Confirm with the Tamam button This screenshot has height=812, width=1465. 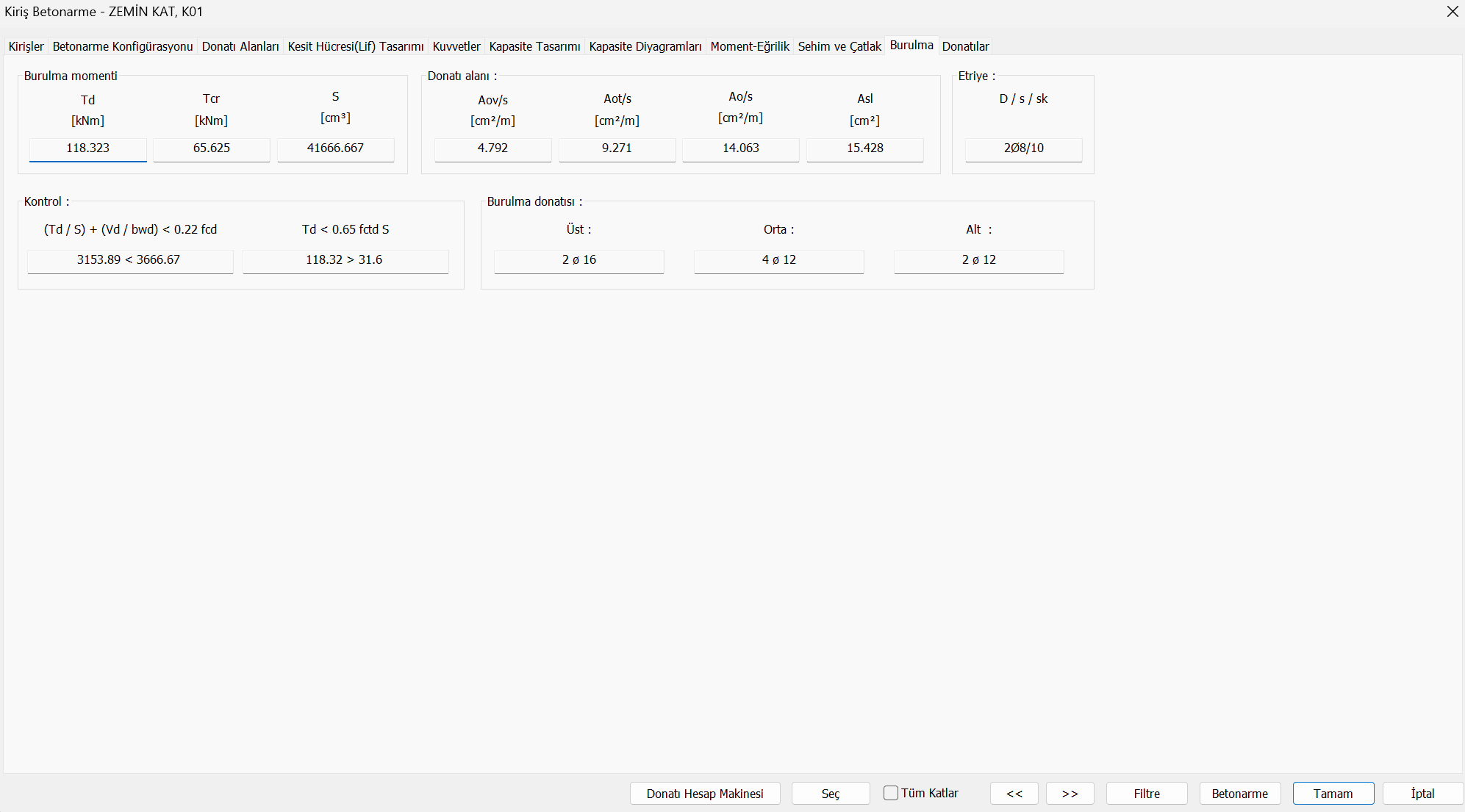(x=1333, y=794)
